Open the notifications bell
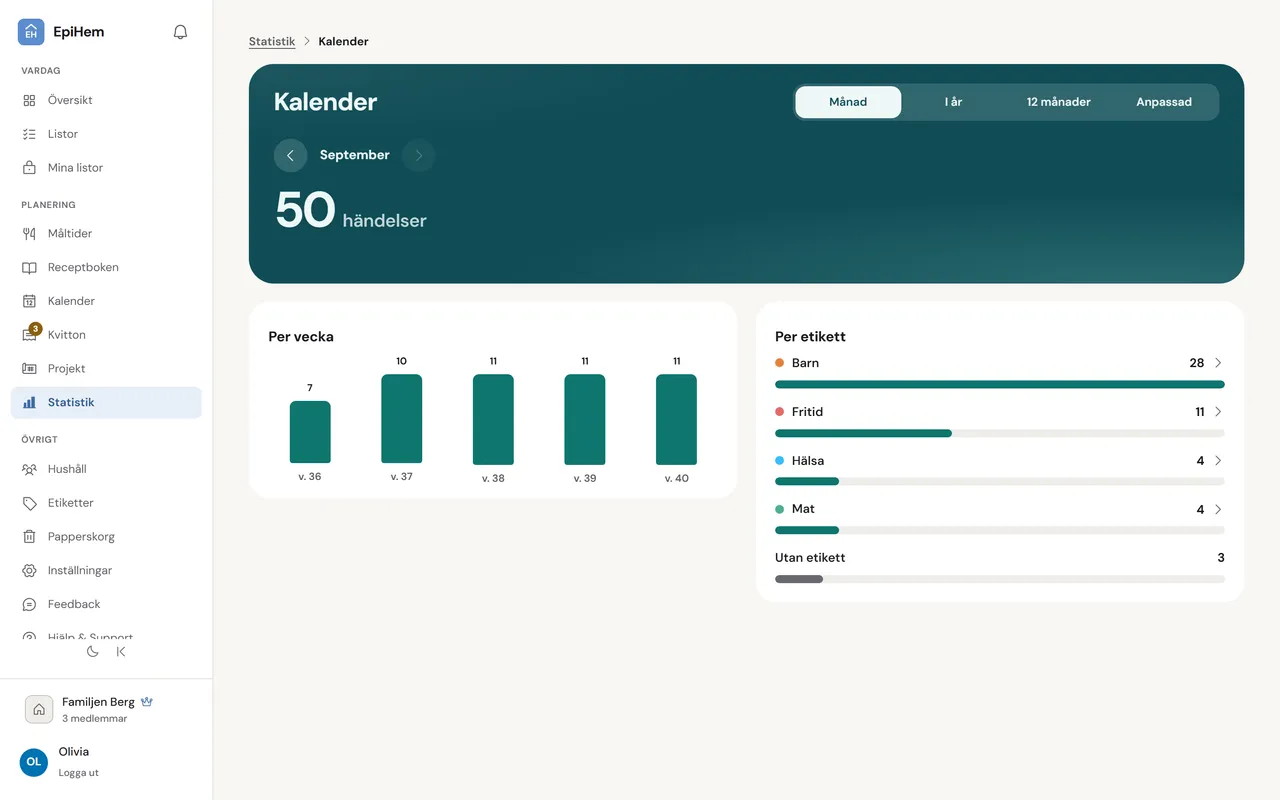Image resolution: width=1280 pixels, height=800 pixels. pyautogui.click(x=180, y=32)
